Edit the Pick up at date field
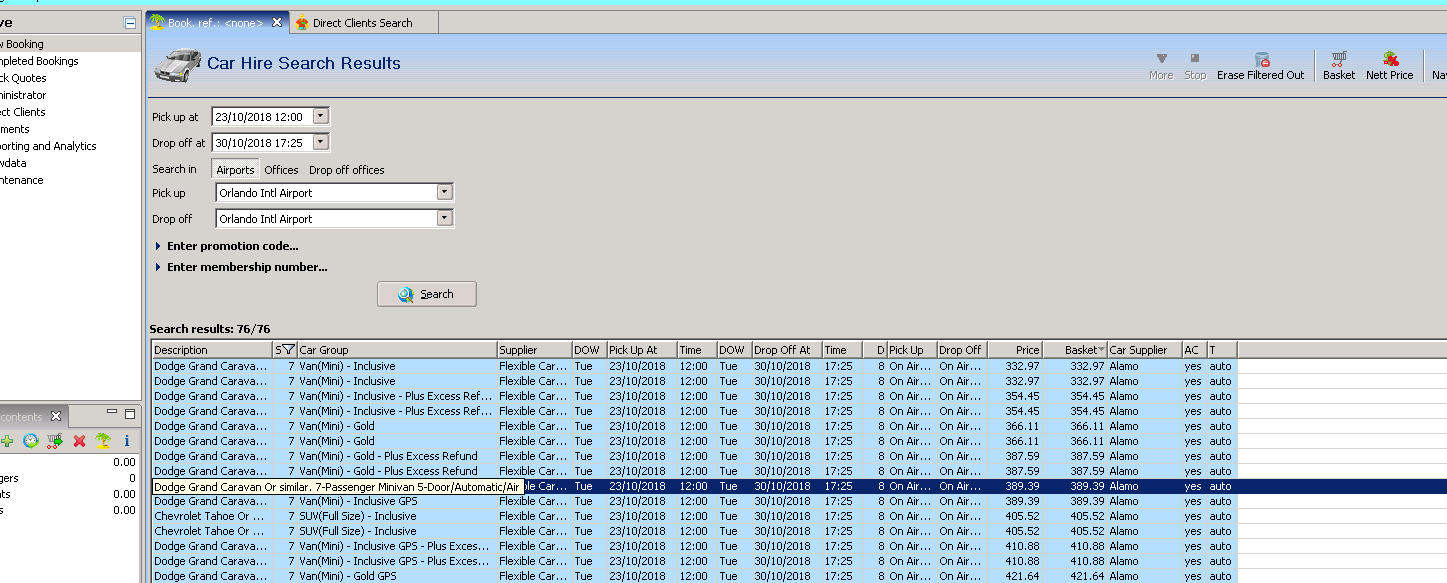 (262, 117)
